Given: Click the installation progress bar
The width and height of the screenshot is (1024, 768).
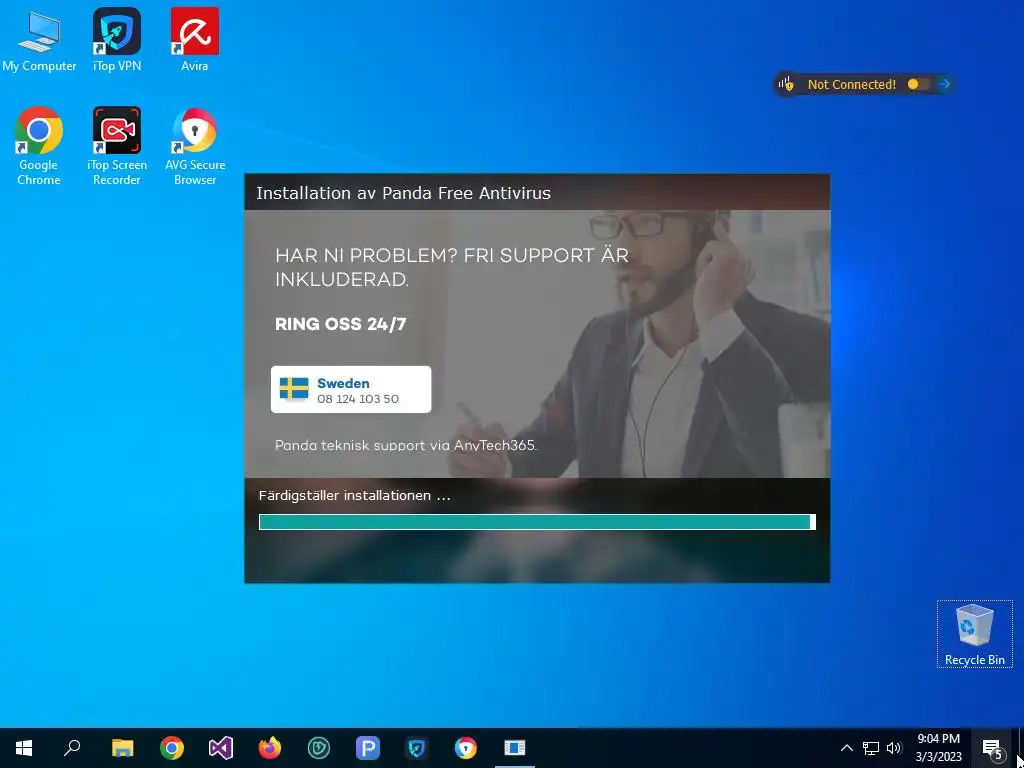Looking at the screenshot, I should coord(537,522).
